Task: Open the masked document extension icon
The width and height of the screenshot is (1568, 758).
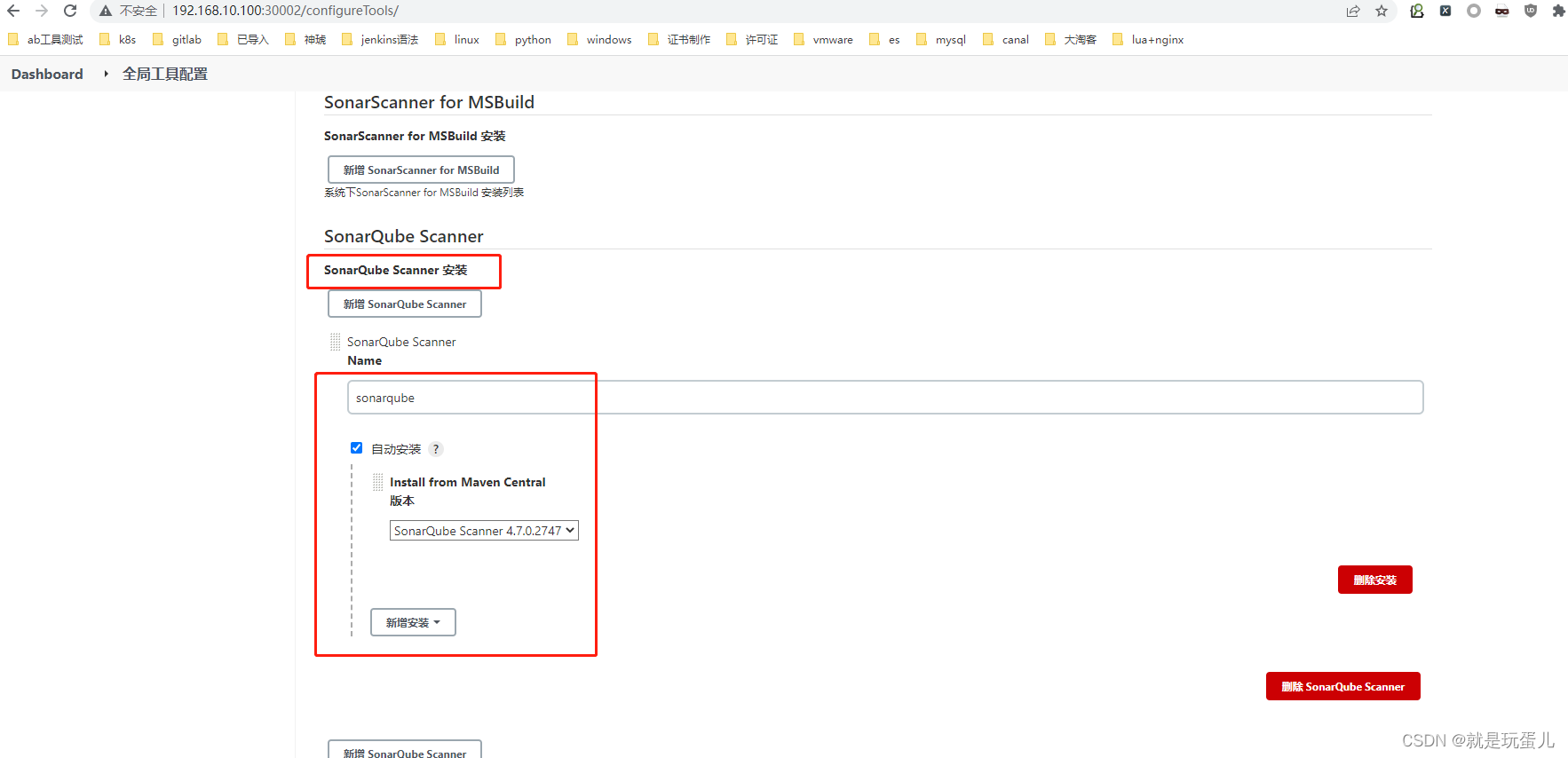Action: coord(1502,11)
